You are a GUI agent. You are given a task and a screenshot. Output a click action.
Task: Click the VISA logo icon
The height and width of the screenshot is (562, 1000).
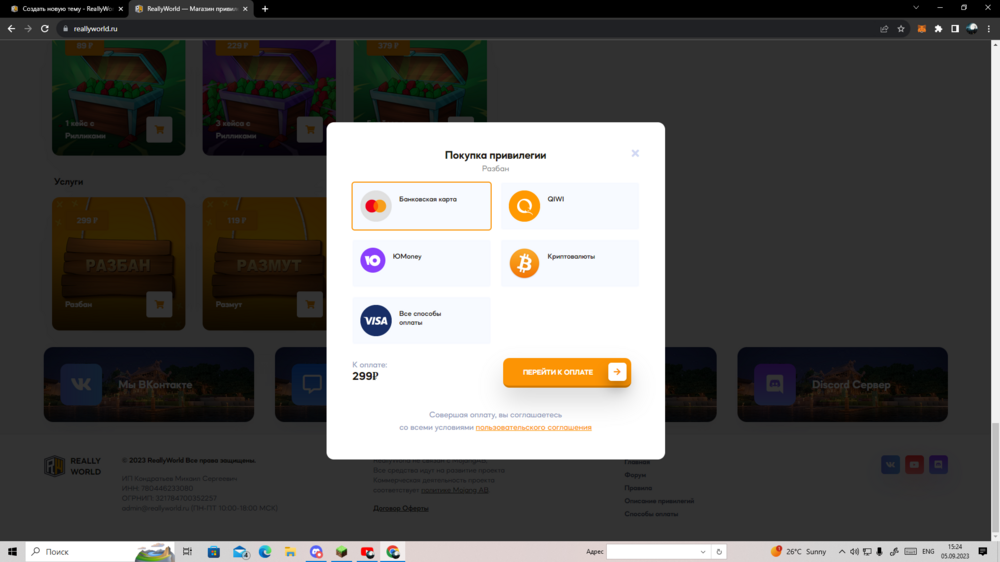[376, 320]
